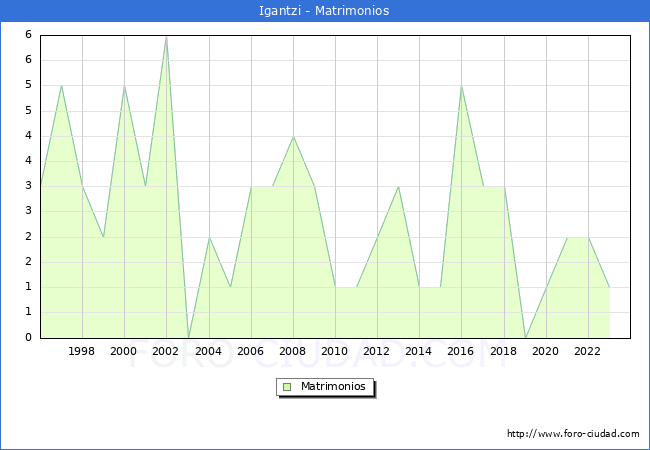Select the 2008 x-axis label
650x450 pixels.
pos(292,351)
